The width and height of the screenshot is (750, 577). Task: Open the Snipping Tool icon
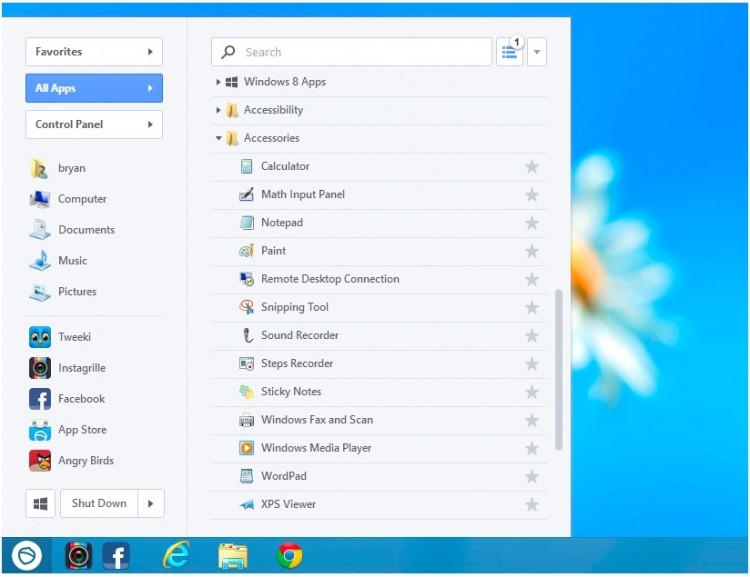click(247, 307)
